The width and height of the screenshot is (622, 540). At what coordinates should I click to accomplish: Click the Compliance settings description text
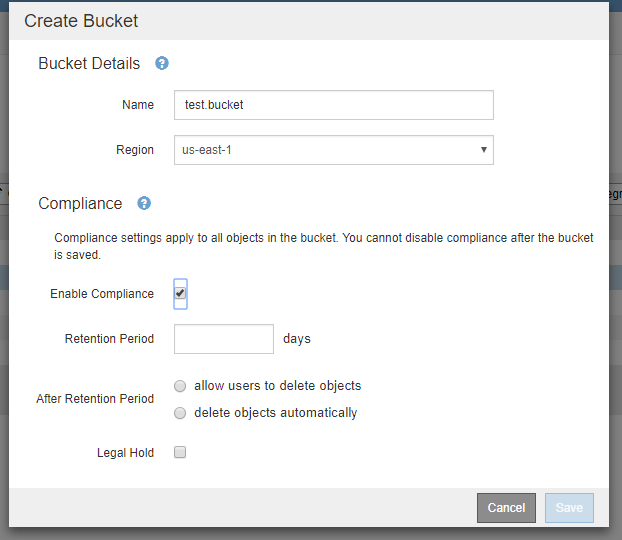323,246
